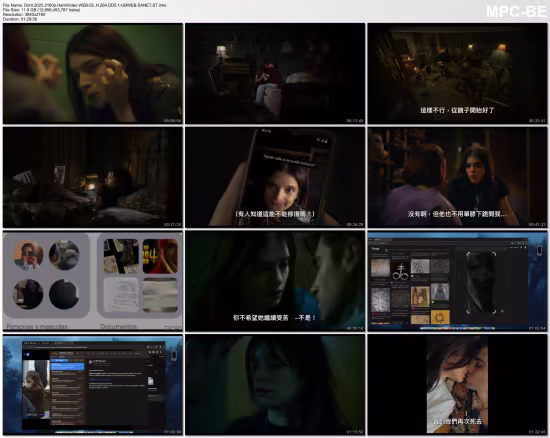Open the Personas y mascotas photo gallery thumbnail
The width and height of the screenshot is (550, 438).
[x=93, y=281]
